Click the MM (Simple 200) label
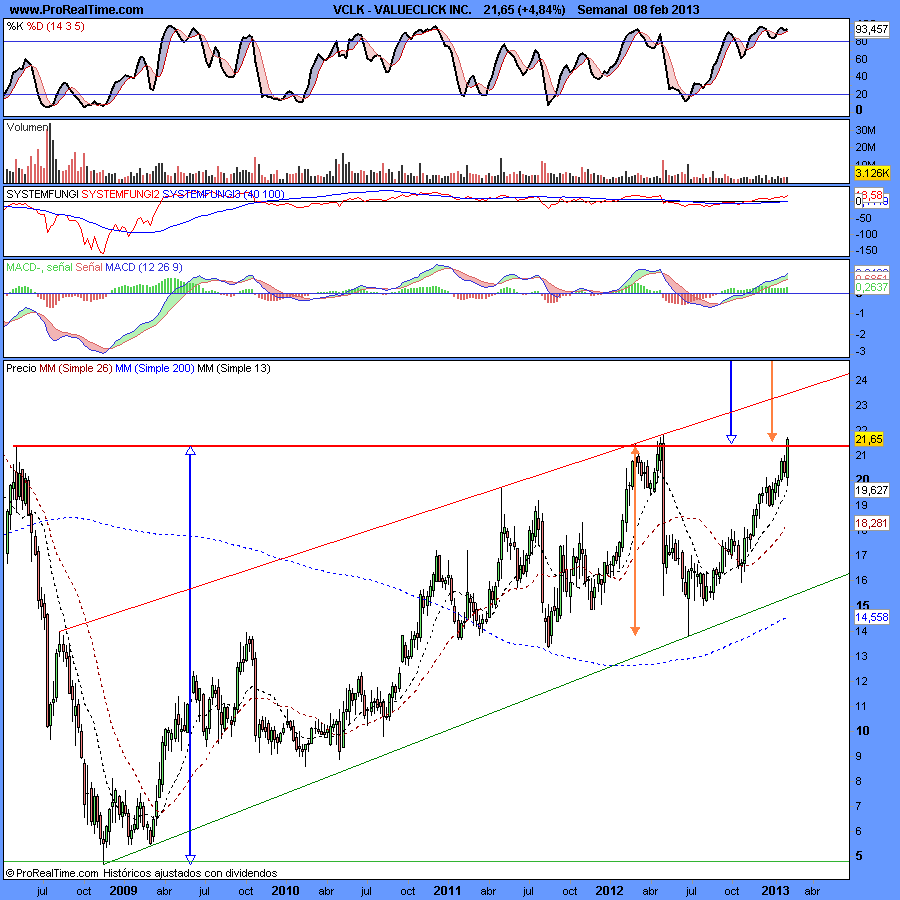 [154, 368]
